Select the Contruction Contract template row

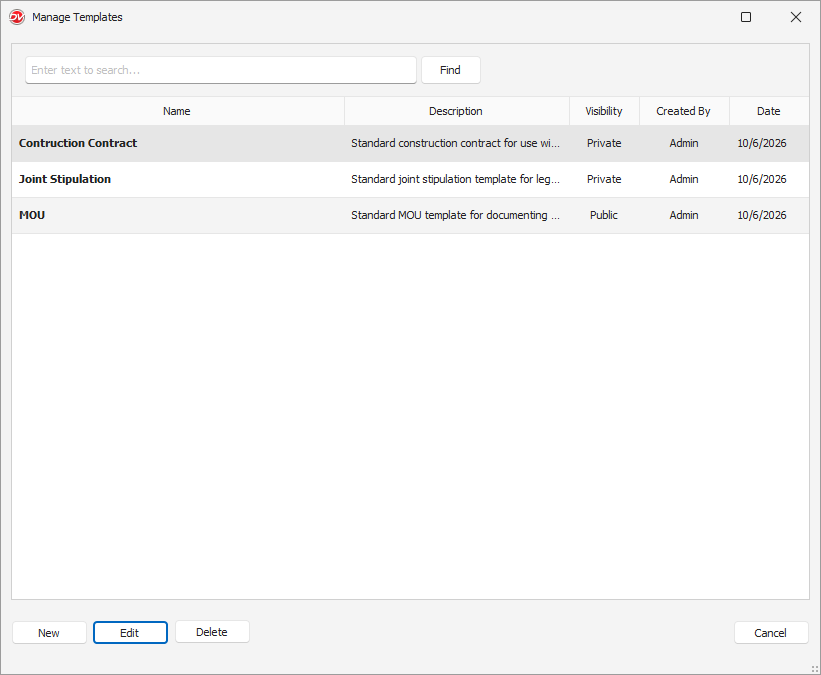(x=410, y=143)
